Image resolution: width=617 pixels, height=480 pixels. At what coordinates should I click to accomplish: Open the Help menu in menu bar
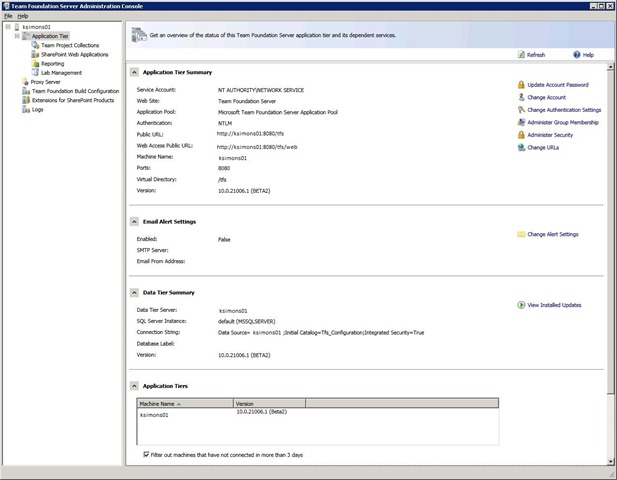(23, 16)
